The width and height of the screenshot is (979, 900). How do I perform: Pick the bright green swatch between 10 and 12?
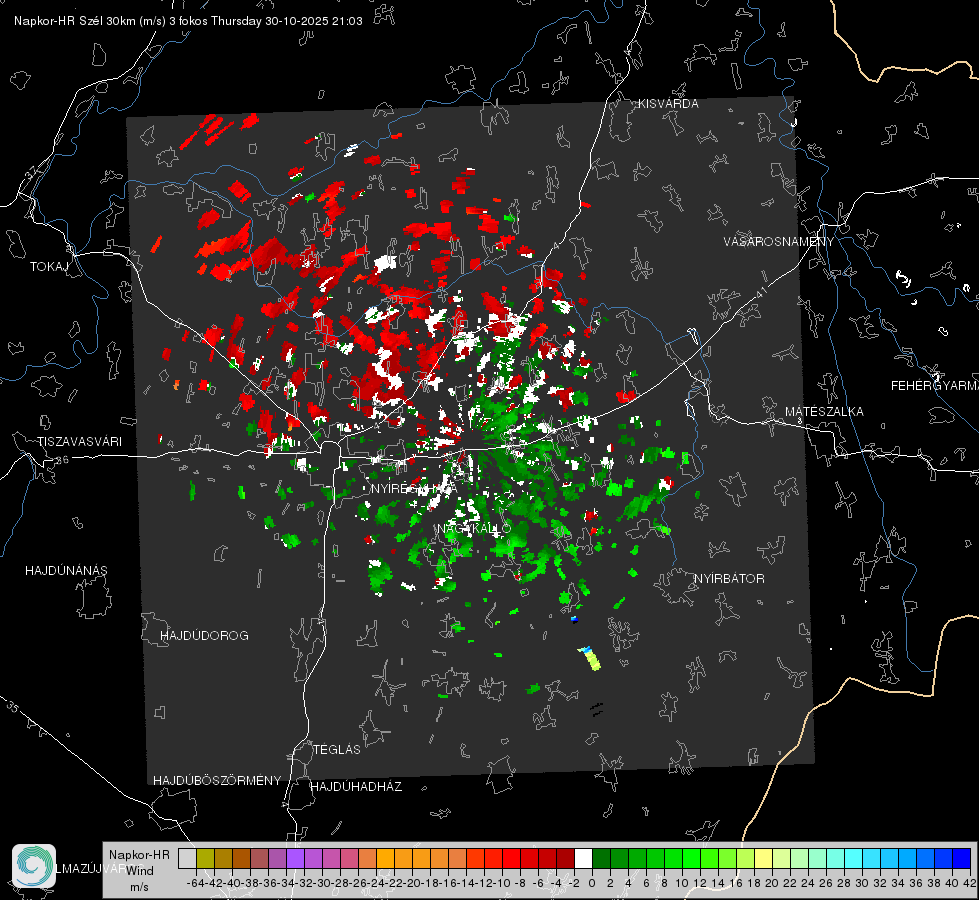[x=691, y=858]
